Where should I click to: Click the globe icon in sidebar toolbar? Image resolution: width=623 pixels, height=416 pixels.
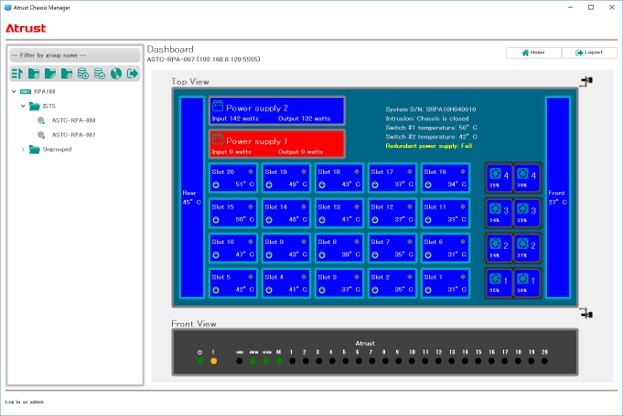point(115,74)
